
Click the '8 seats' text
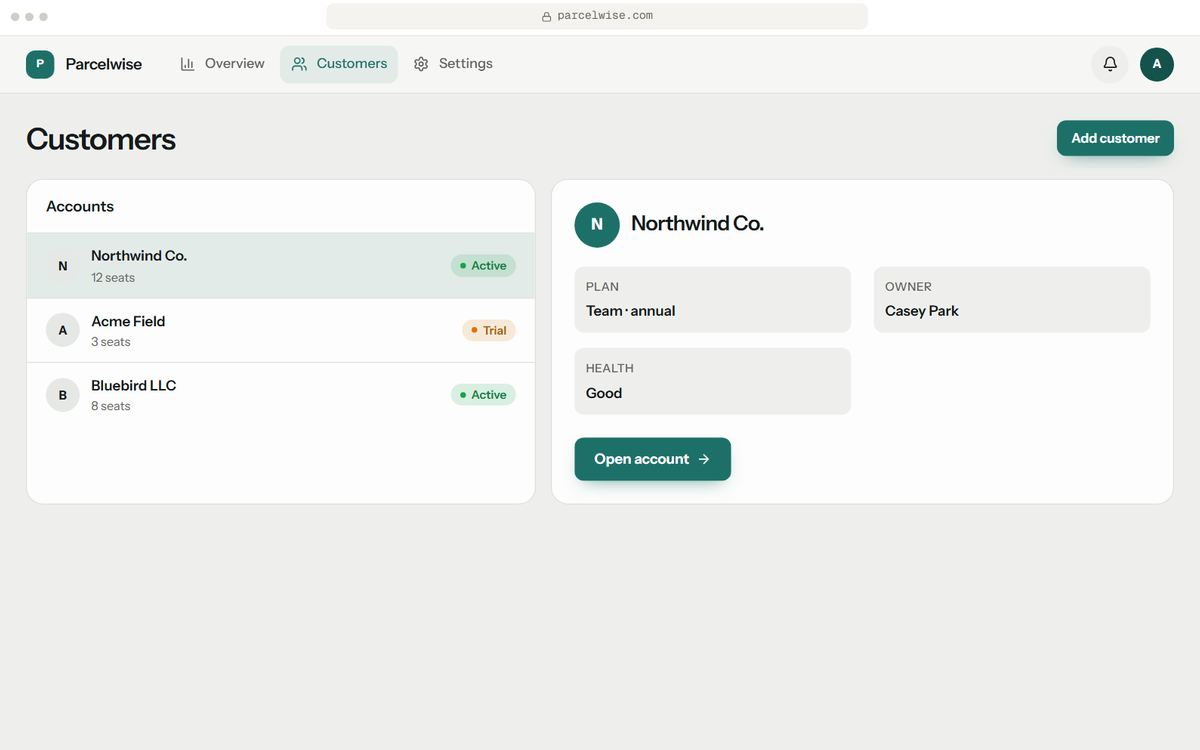click(x=111, y=406)
